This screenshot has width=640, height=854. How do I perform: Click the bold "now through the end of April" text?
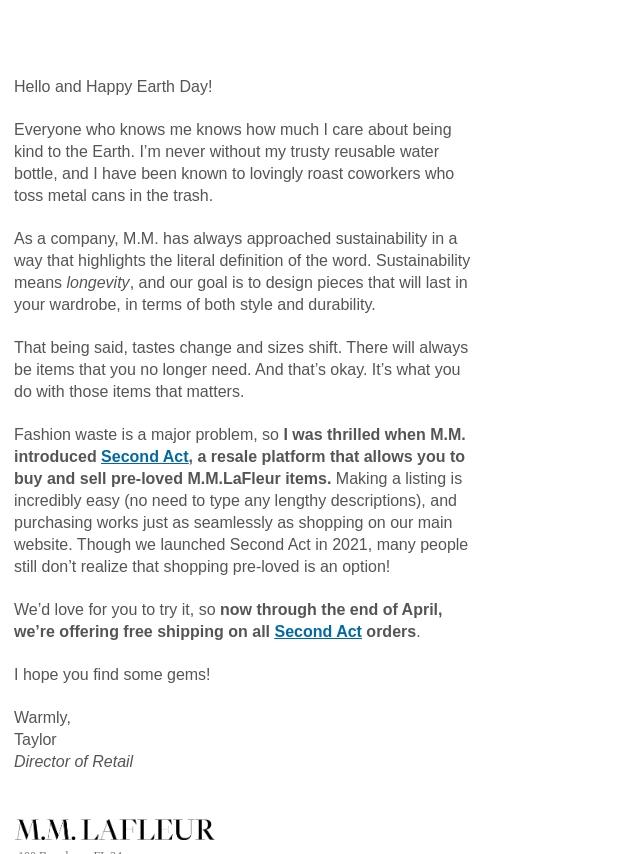tap(330, 610)
